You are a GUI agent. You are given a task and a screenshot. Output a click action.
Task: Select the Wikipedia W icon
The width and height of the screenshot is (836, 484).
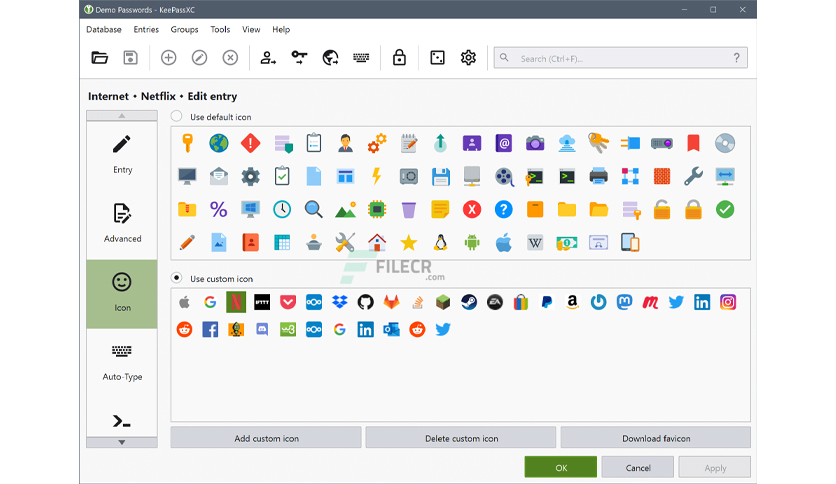[x=535, y=243]
